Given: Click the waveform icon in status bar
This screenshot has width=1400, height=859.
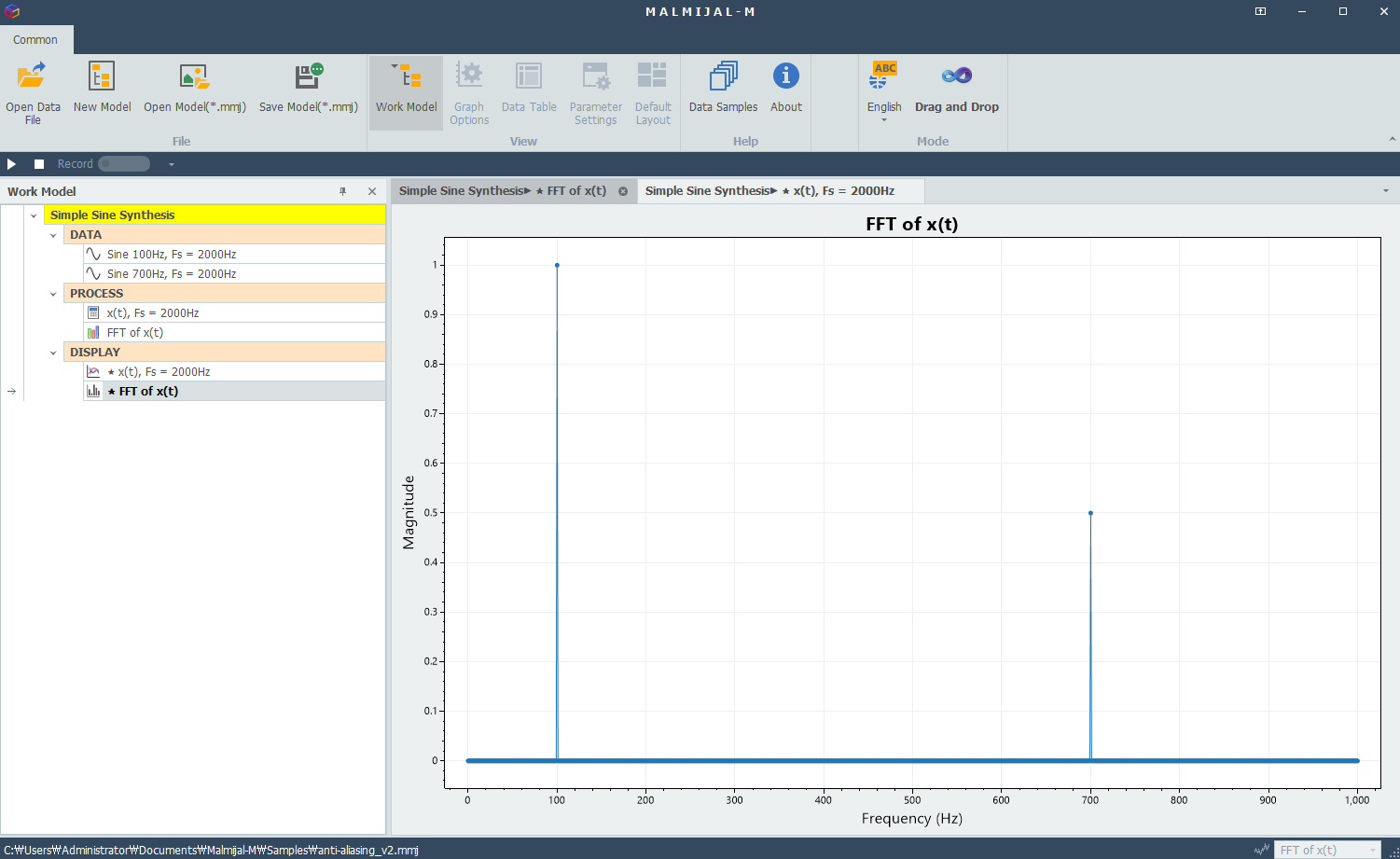Looking at the screenshot, I should point(1262,850).
